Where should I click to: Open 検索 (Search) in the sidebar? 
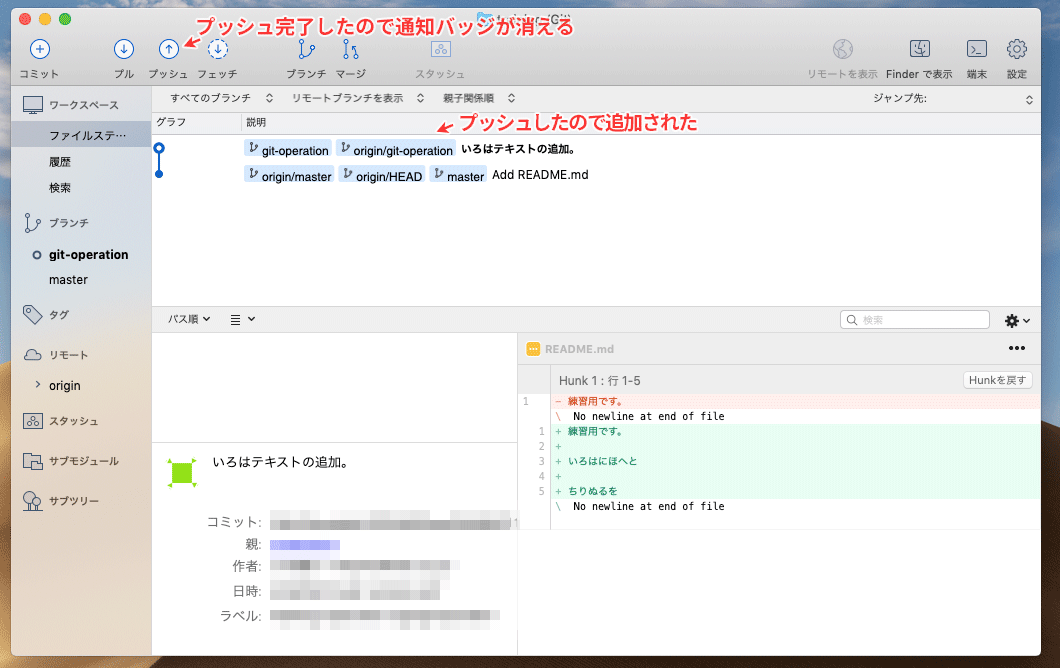click(59, 187)
